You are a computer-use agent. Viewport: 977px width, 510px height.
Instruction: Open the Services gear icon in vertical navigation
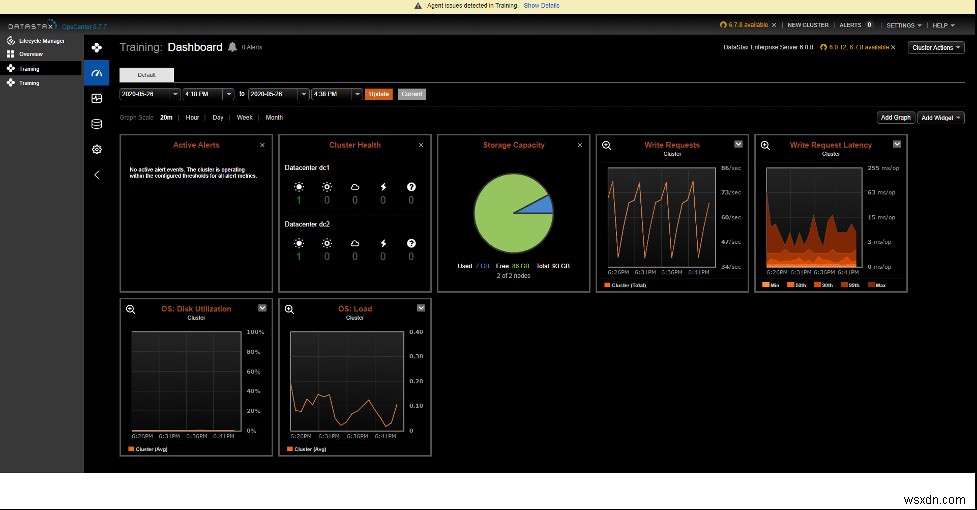pyautogui.click(x=97, y=149)
